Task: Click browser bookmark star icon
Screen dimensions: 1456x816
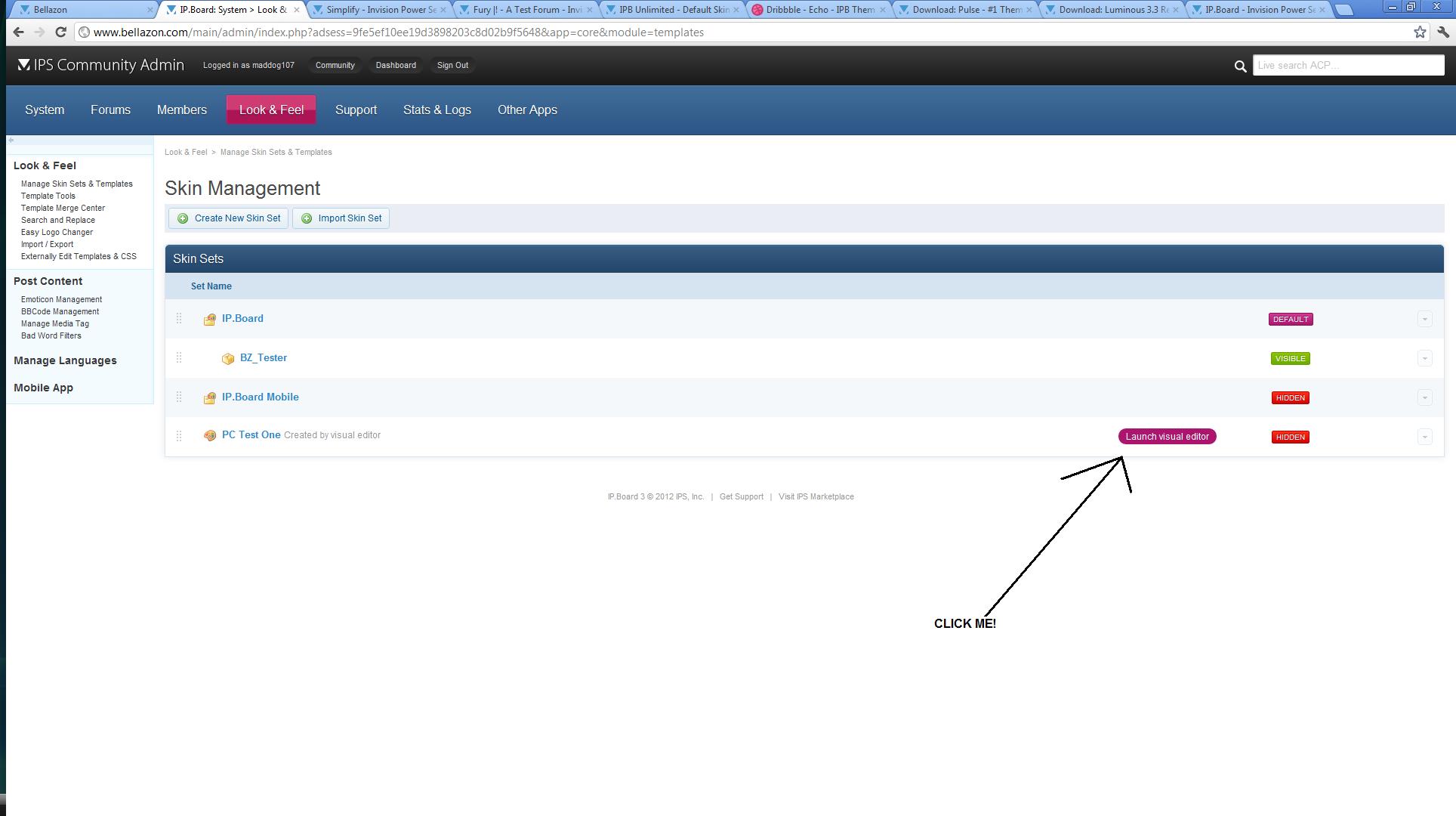Action: click(1420, 32)
